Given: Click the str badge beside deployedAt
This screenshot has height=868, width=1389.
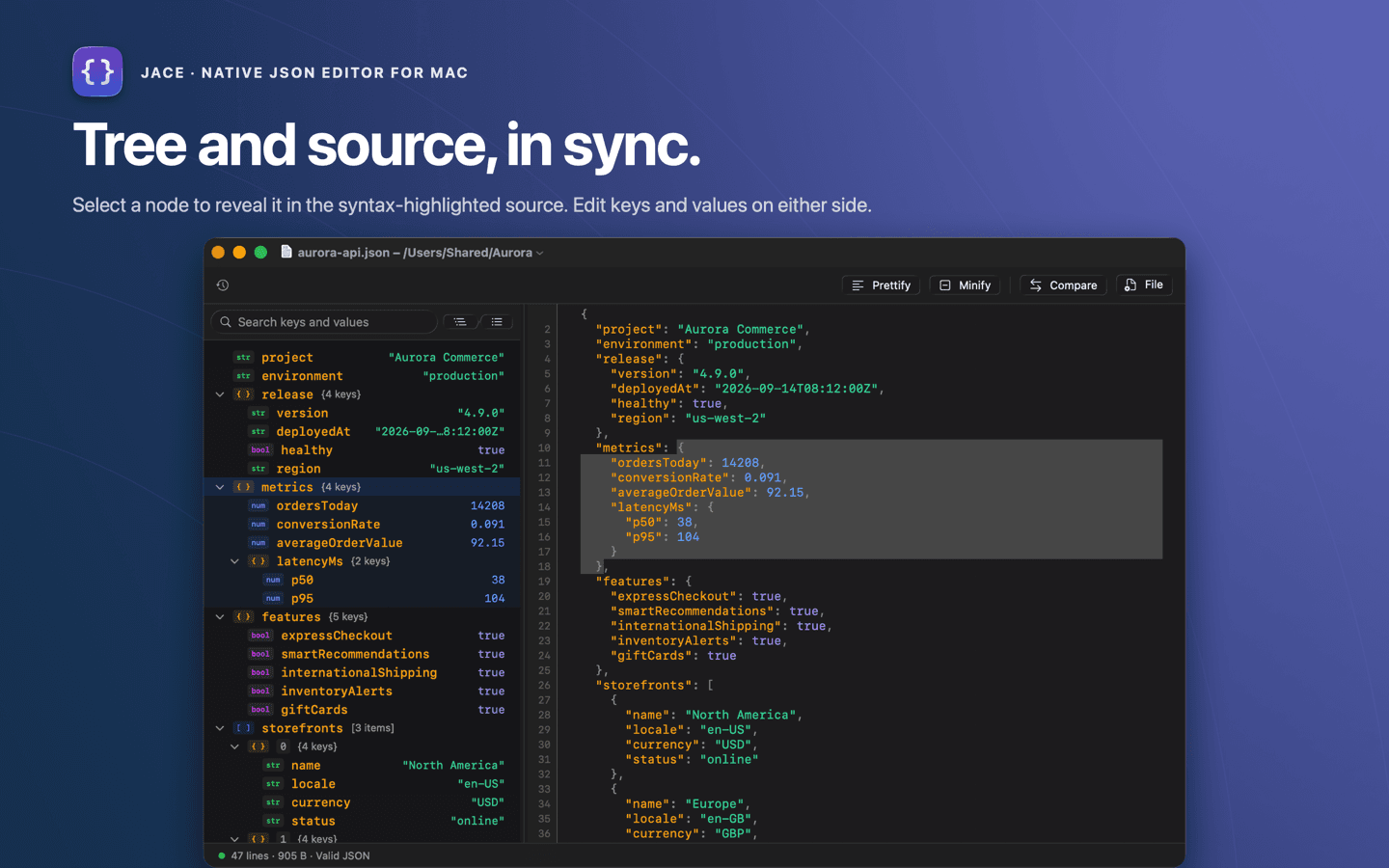Looking at the screenshot, I should [x=259, y=431].
